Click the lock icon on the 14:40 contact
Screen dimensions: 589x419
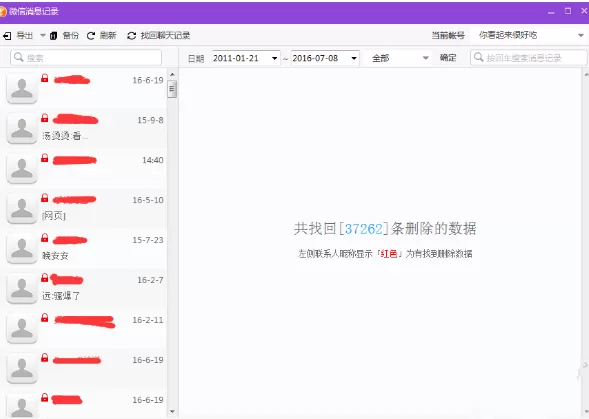click(45, 158)
